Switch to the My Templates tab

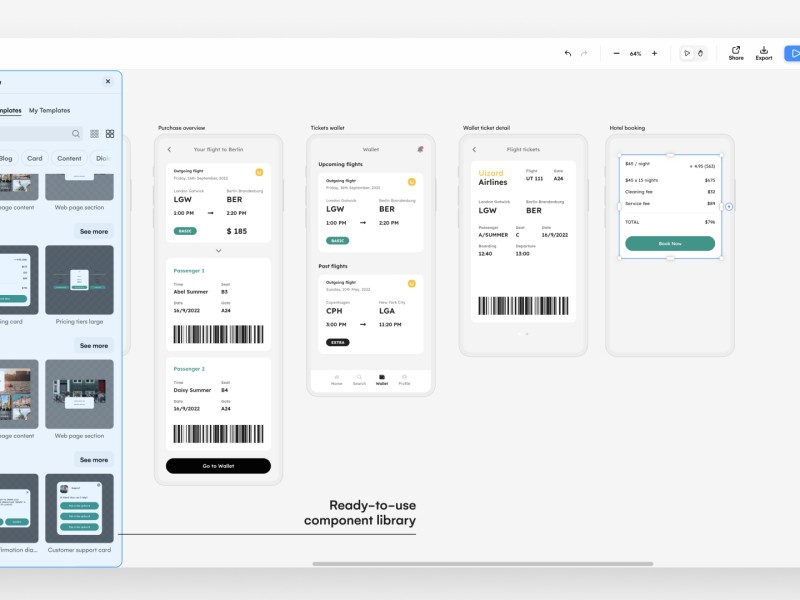49,110
